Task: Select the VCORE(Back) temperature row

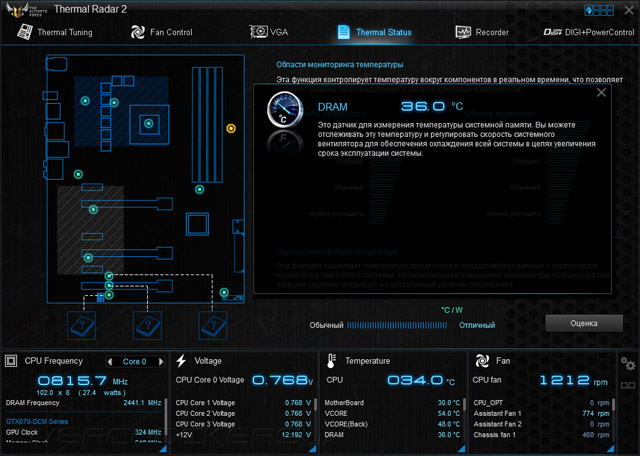Action: coord(392,425)
